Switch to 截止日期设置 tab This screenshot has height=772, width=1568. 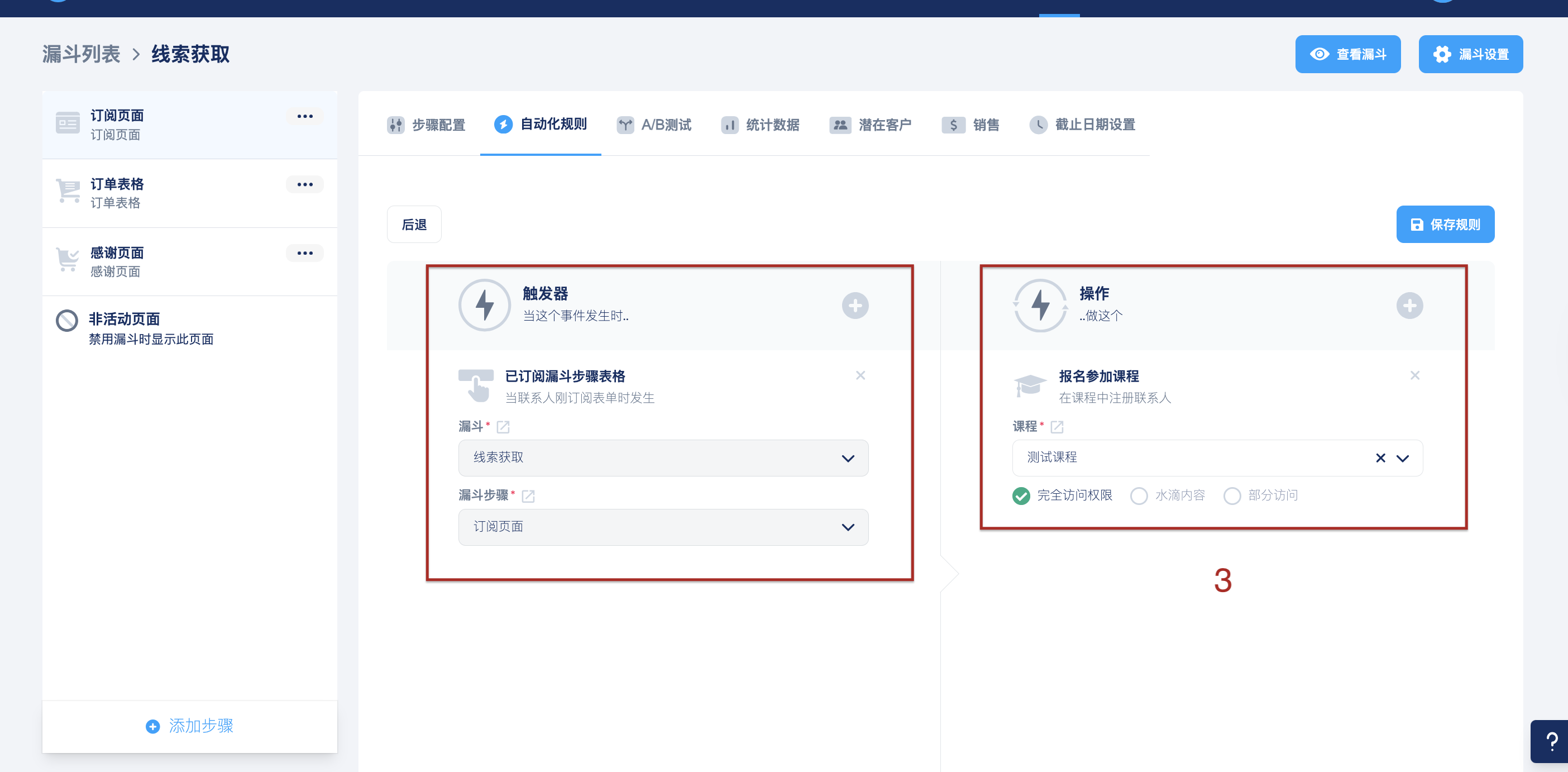[1082, 125]
